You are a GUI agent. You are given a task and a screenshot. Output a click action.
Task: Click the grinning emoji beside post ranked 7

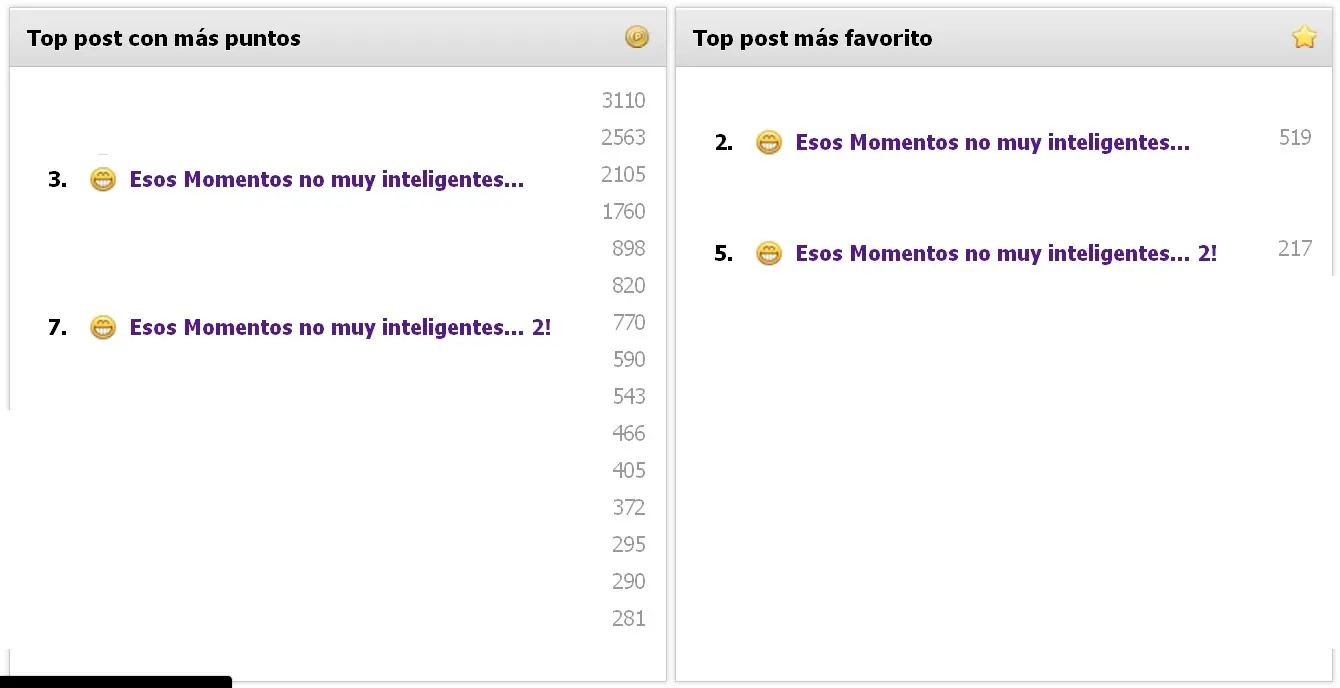coord(103,327)
